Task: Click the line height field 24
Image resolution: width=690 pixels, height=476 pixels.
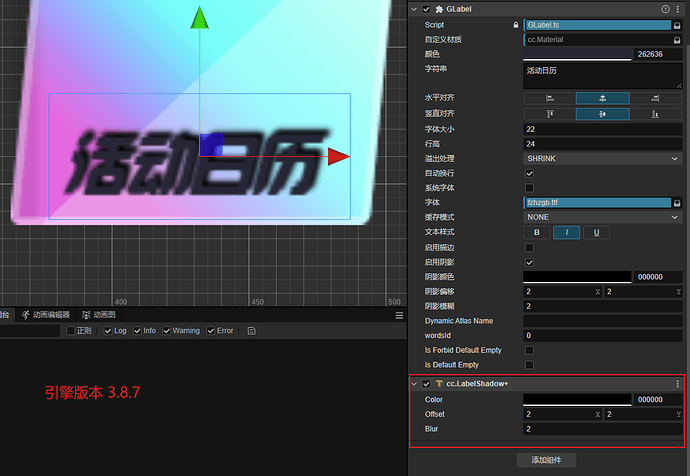Action: tap(602, 144)
